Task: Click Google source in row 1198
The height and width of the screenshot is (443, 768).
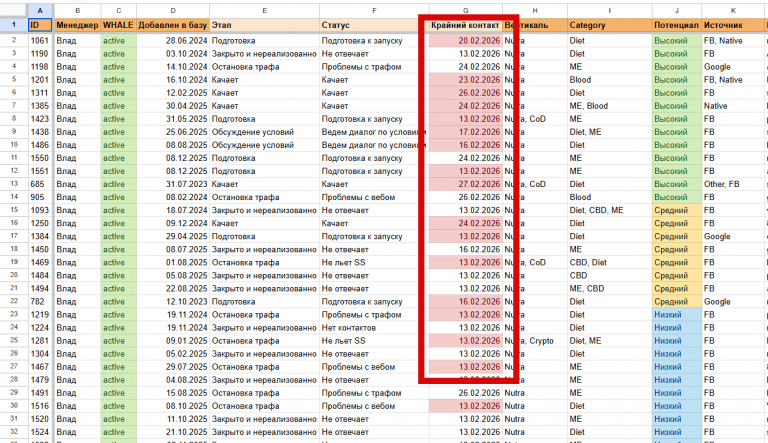Action: coord(733,67)
